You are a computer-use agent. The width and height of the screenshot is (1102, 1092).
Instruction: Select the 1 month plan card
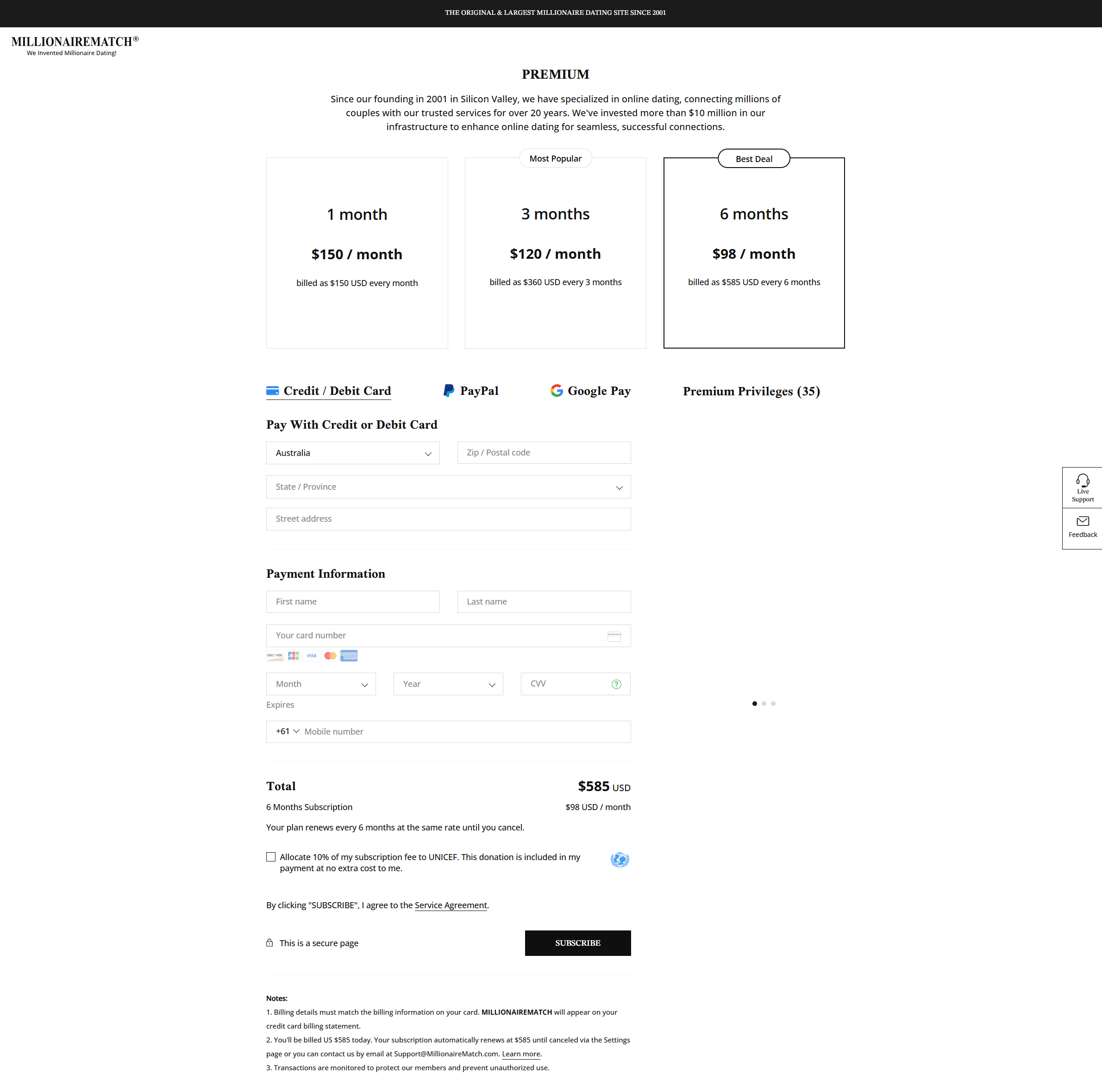pos(357,253)
